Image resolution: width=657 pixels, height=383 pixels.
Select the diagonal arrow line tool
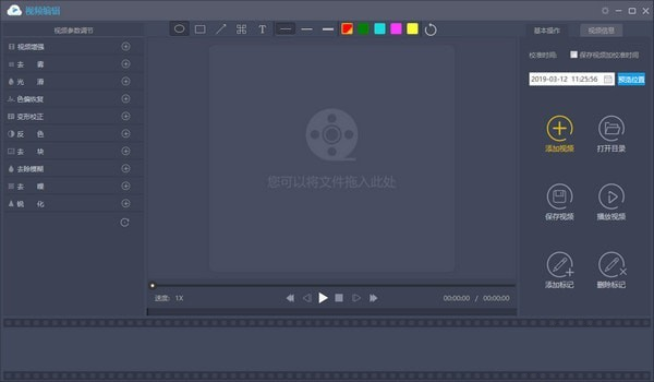221,29
